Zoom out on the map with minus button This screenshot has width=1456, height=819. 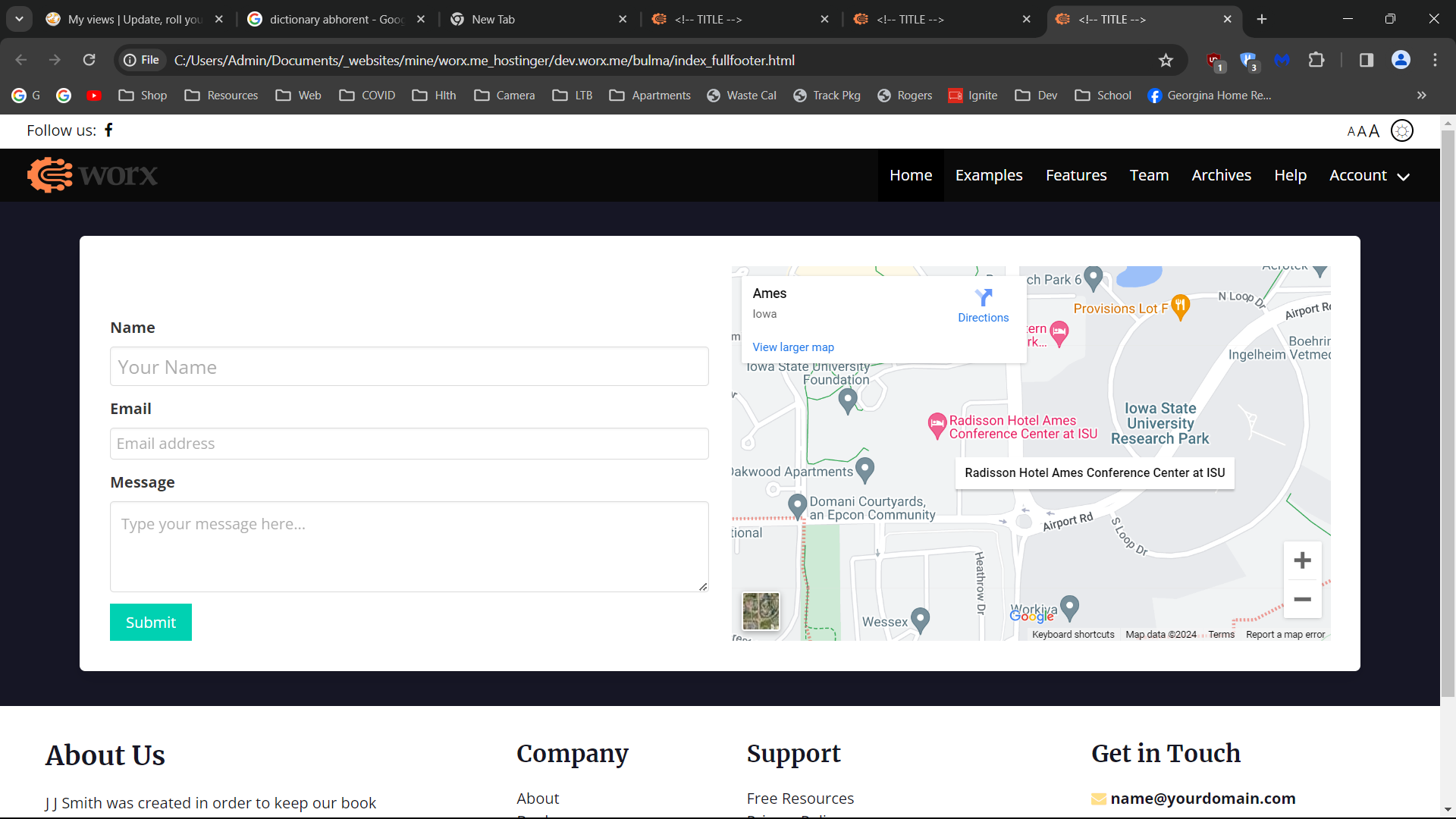pyautogui.click(x=1302, y=599)
